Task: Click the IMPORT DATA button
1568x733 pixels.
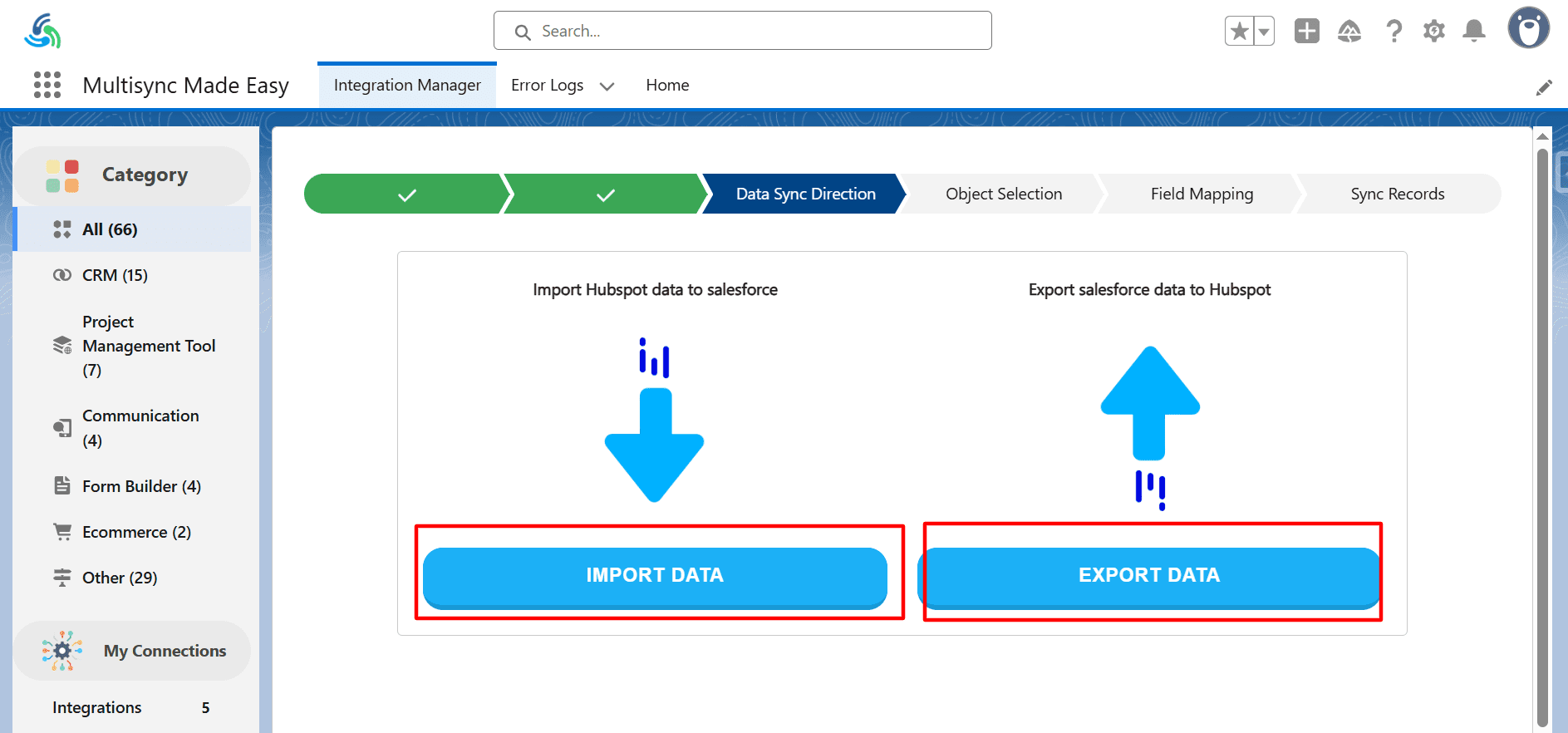Action: click(655, 575)
